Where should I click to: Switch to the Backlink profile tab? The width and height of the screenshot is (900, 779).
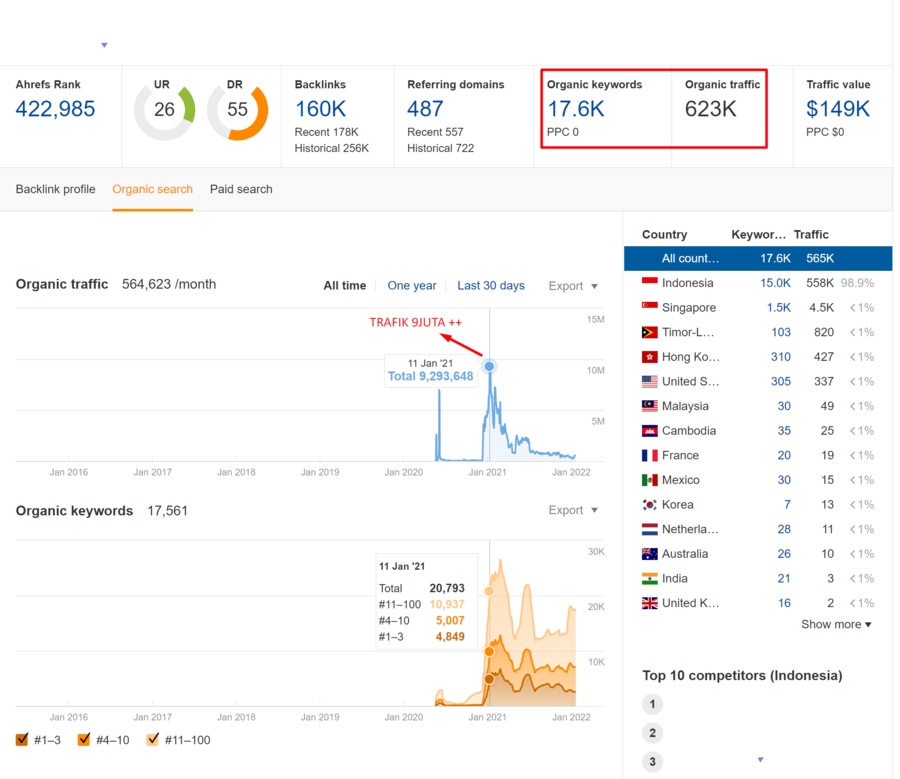[56, 189]
